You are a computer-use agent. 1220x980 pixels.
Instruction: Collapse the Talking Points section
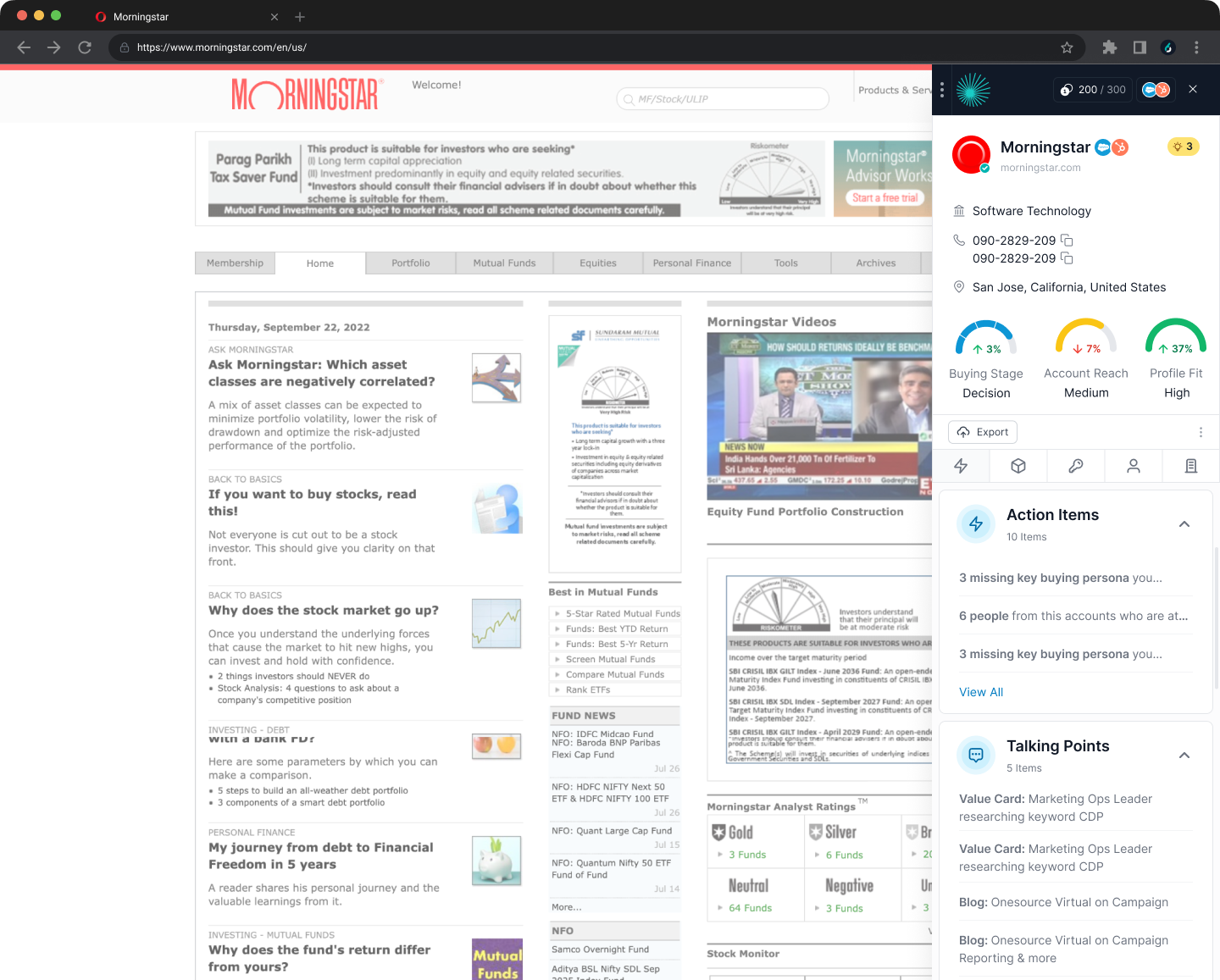[x=1184, y=756]
